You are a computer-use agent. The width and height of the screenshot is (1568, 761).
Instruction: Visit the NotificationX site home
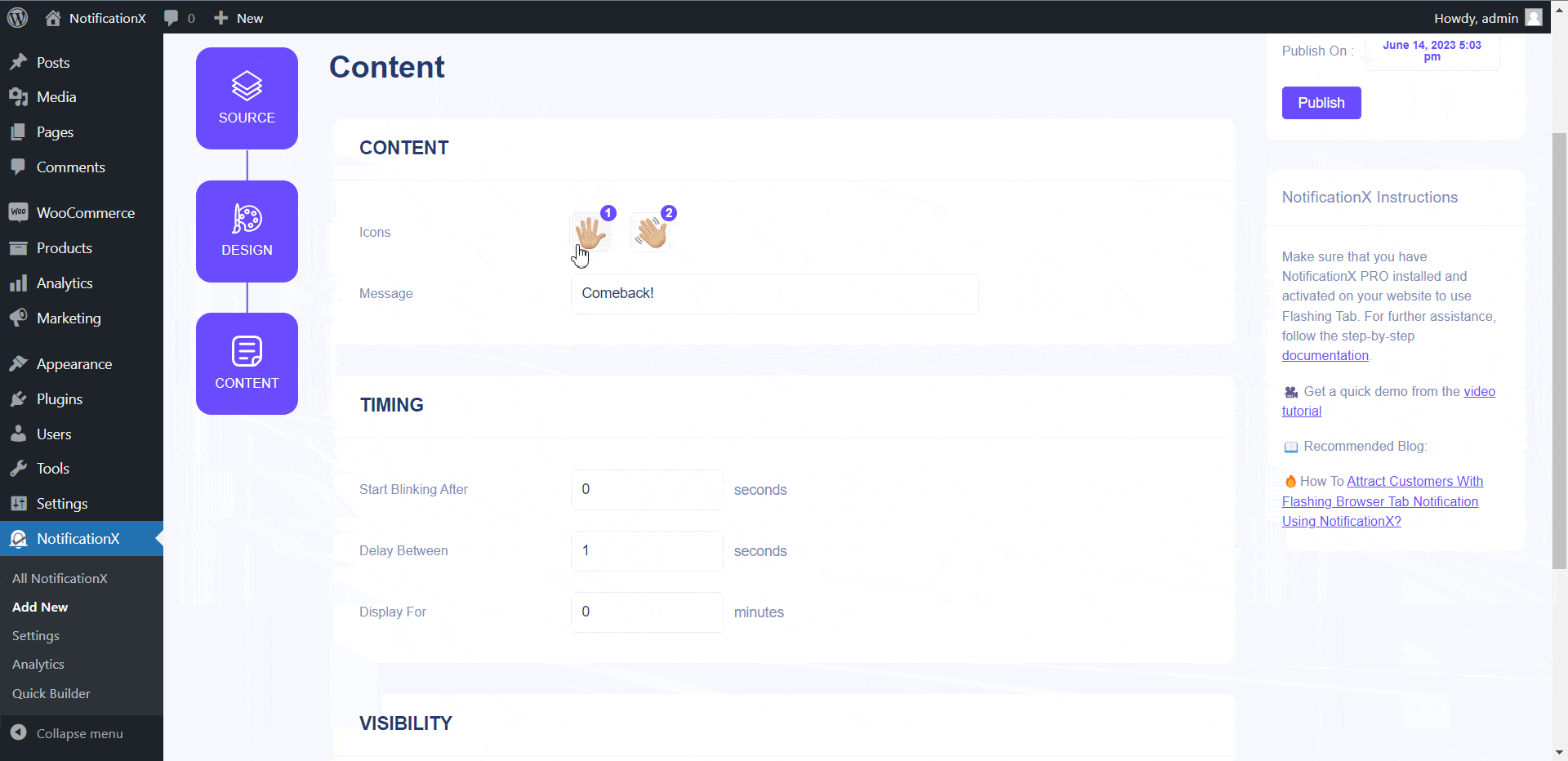96,18
